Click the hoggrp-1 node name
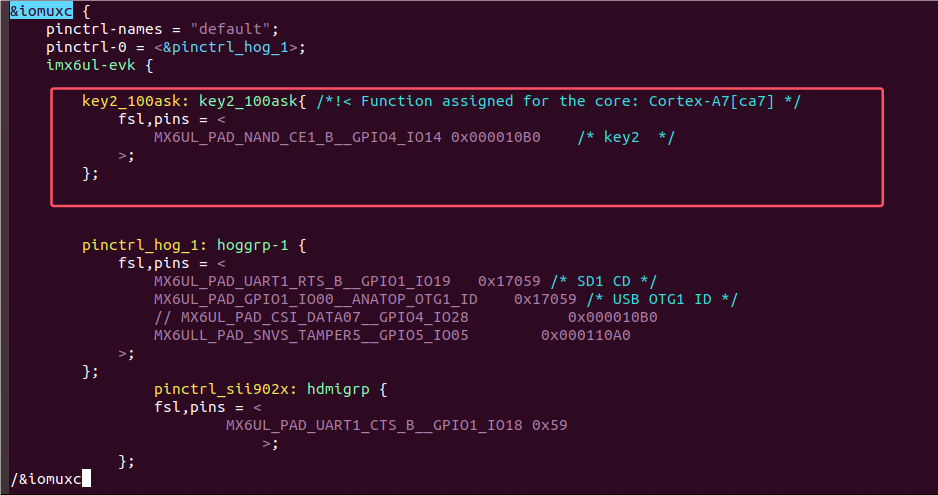The height and width of the screenshot is (495, 938). tap(252, 245)
